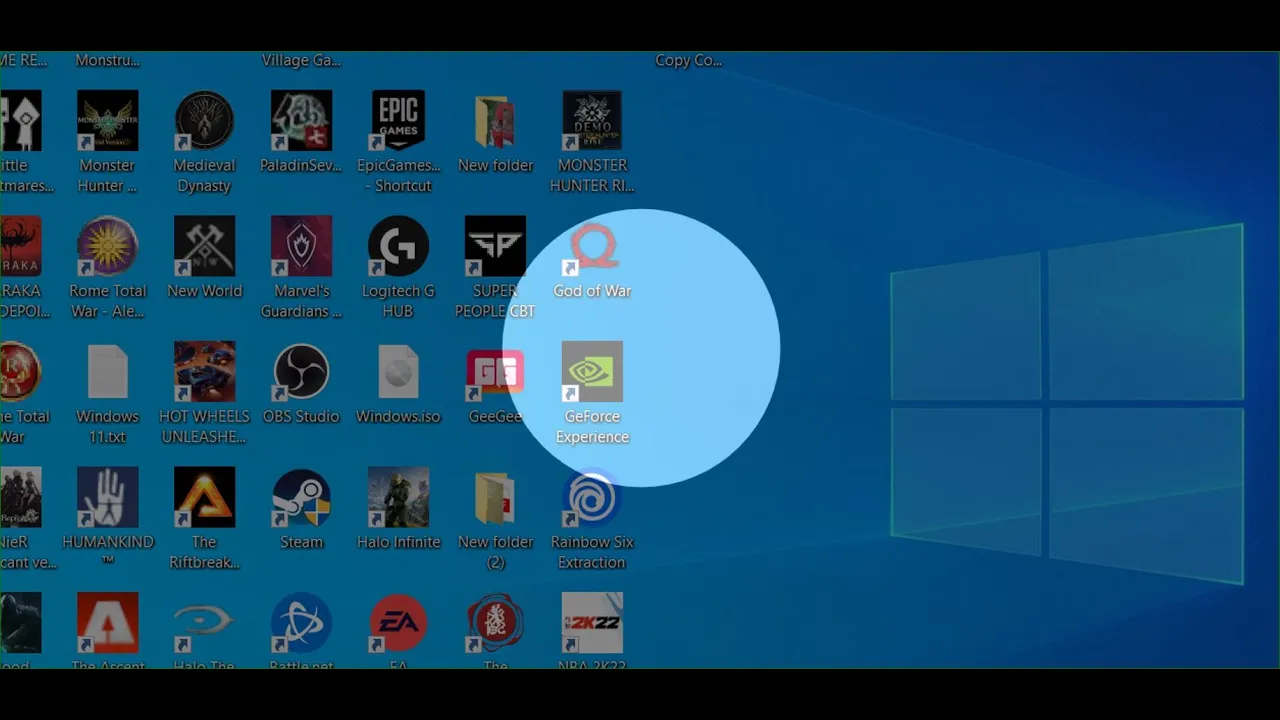
Task: Open Rainbow Six Extraction shortcut
Action: click(592, 497)
